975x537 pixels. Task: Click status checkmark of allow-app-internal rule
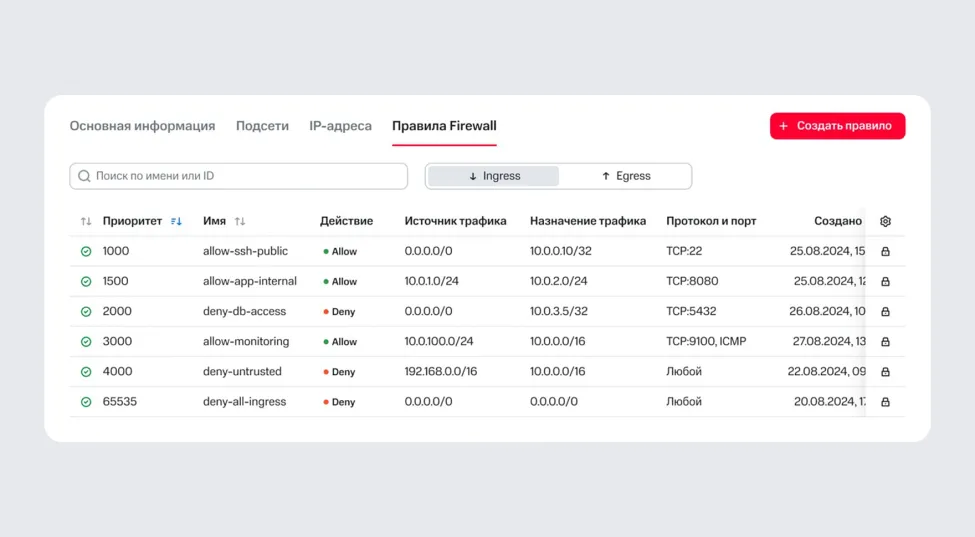[x=86, y=282]
